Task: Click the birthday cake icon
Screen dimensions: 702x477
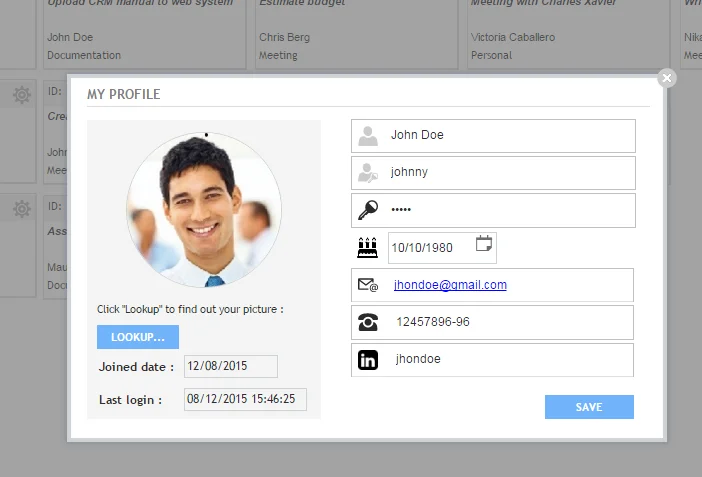Action: coord(368,247)
